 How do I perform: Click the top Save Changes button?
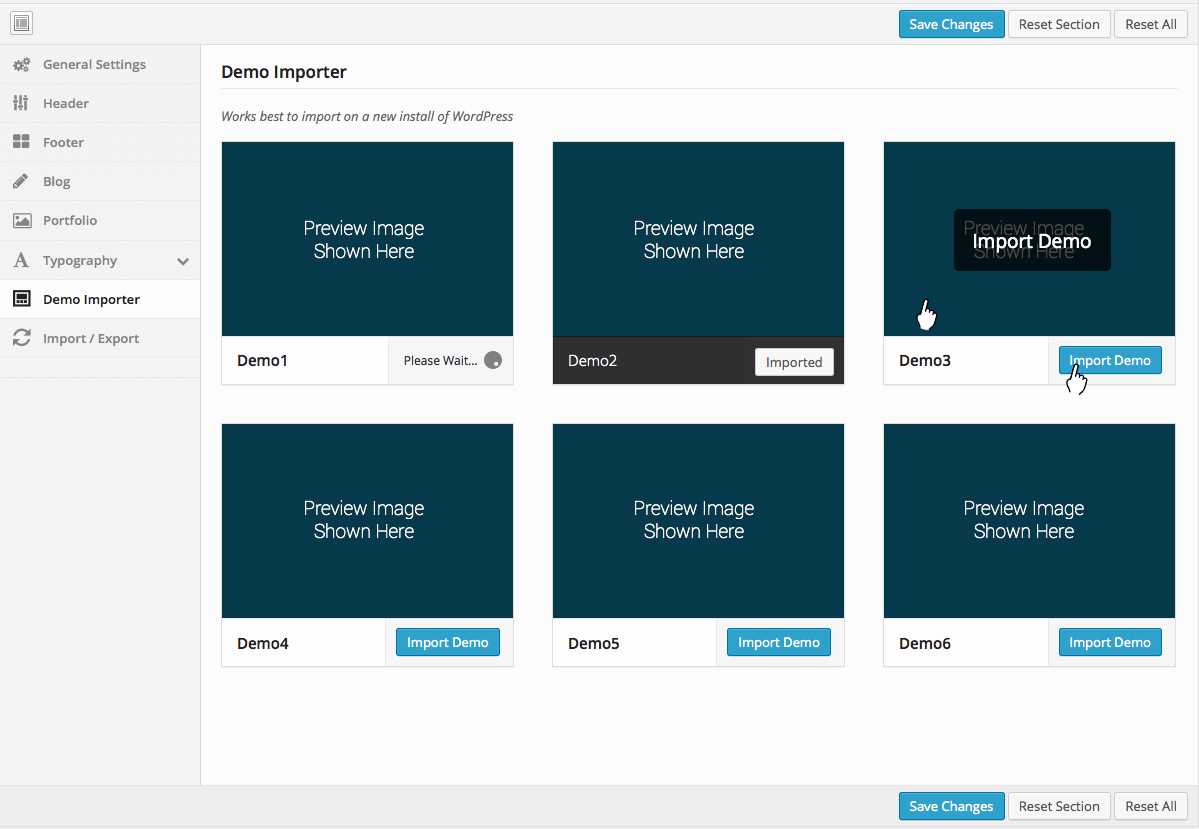[x=951, y=24]
